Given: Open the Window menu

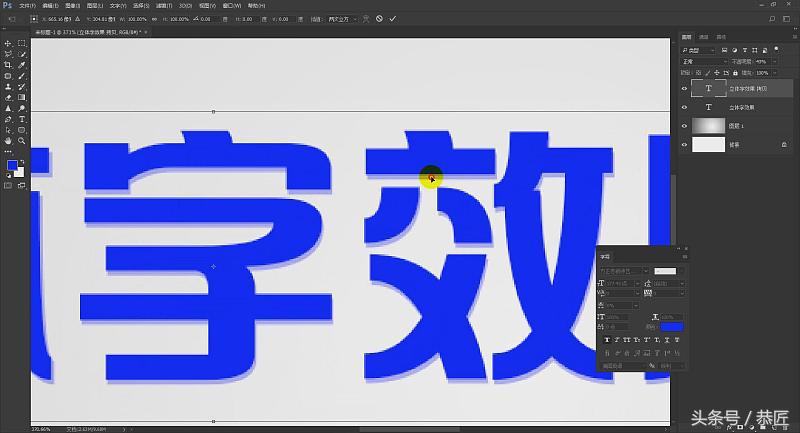Looking at the screenshot, I should (232, 6).
